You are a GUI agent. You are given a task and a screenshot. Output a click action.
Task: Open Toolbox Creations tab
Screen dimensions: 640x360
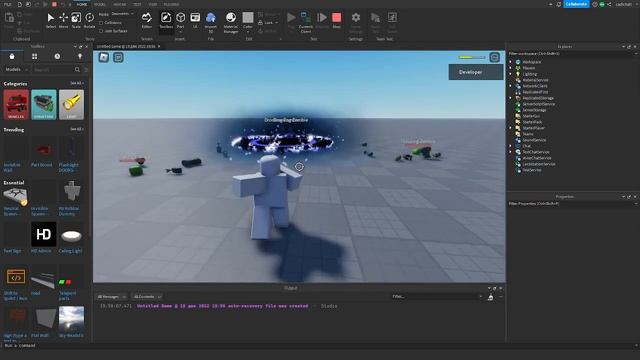coord(80,56)
